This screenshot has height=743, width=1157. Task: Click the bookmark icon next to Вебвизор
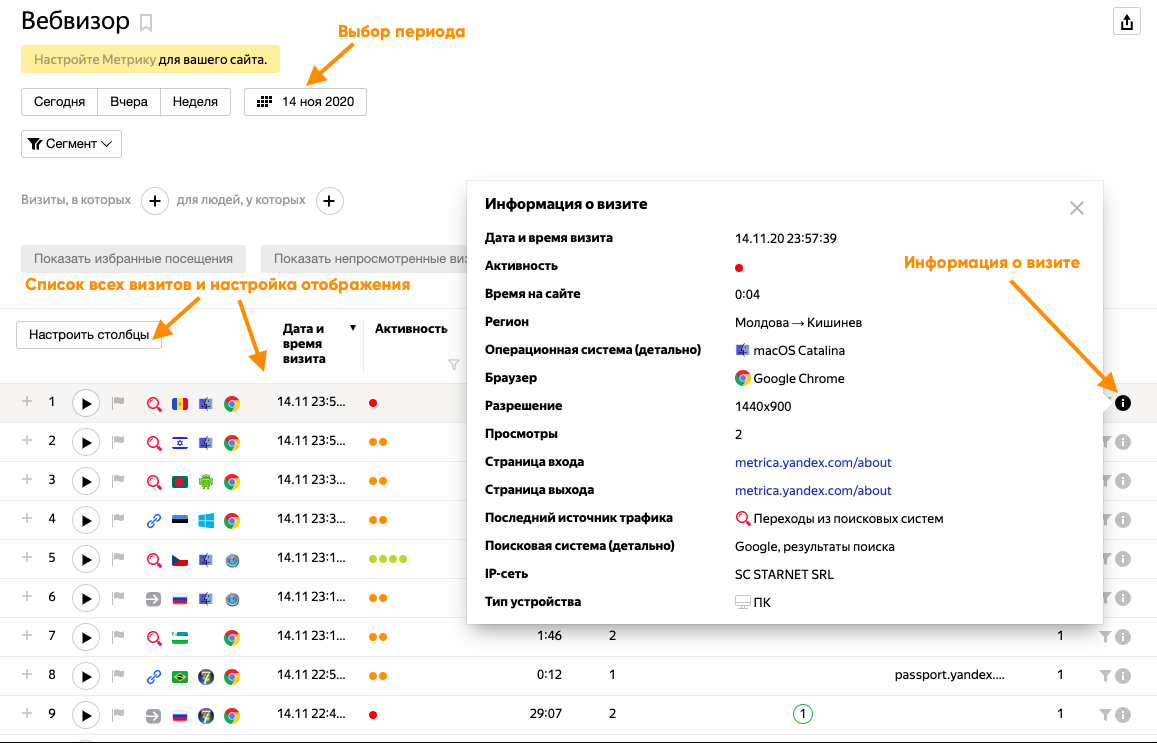tap(146, 23)
